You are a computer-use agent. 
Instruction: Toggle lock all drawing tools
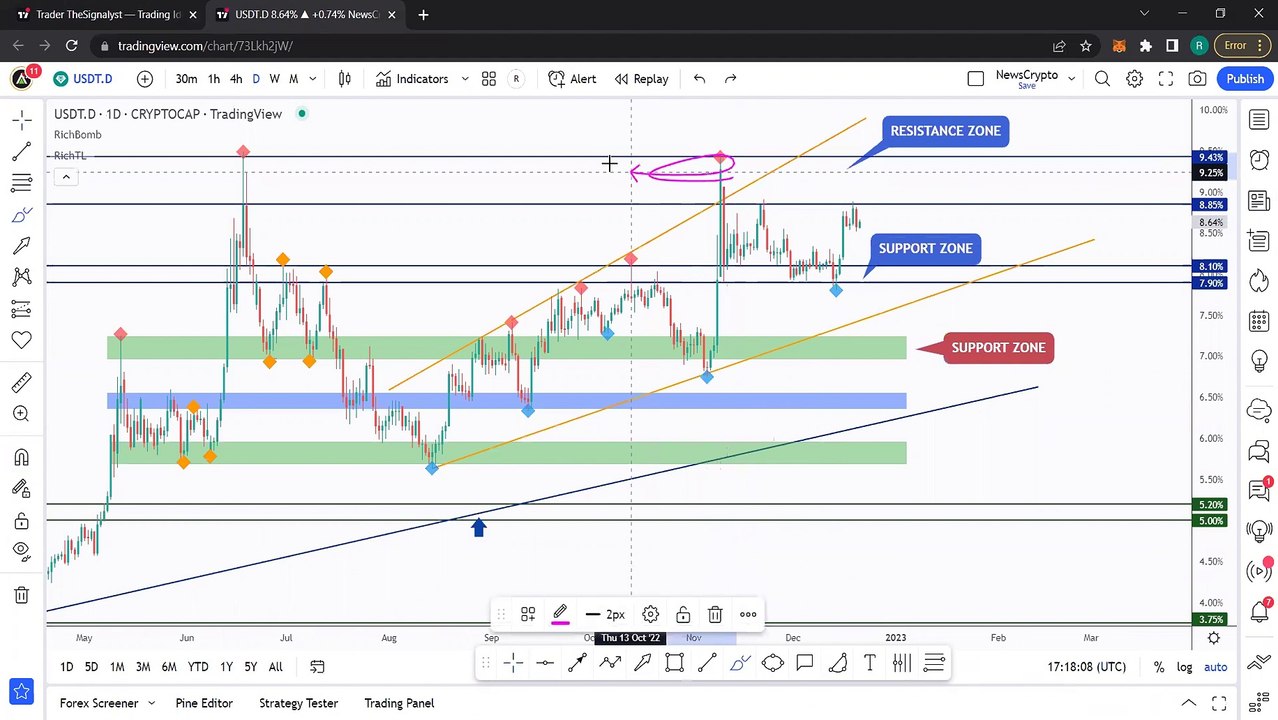21,521
